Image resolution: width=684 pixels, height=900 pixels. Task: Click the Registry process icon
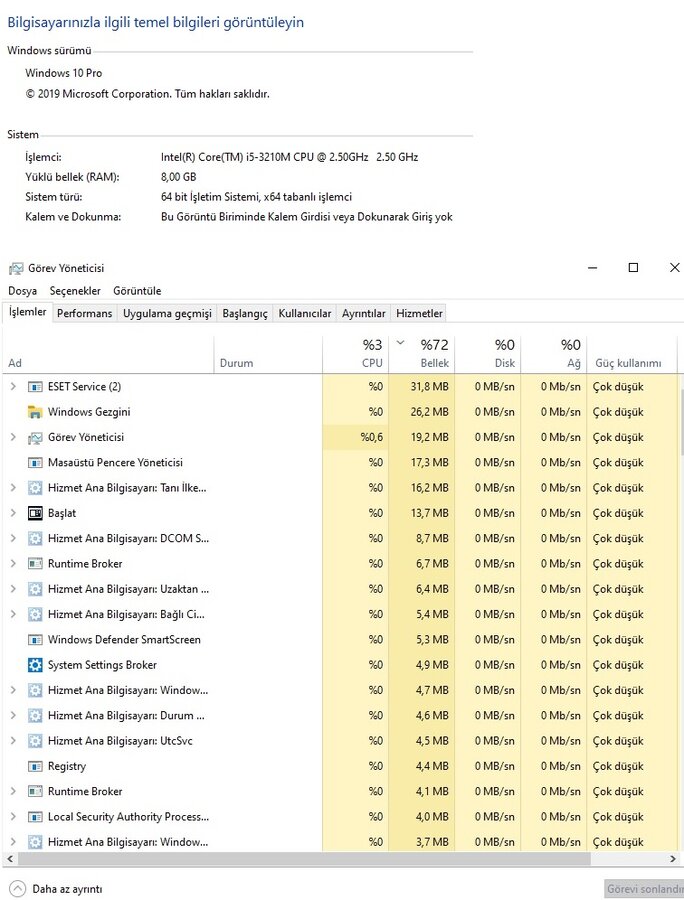pyautogui.click(x=35, y=766)
